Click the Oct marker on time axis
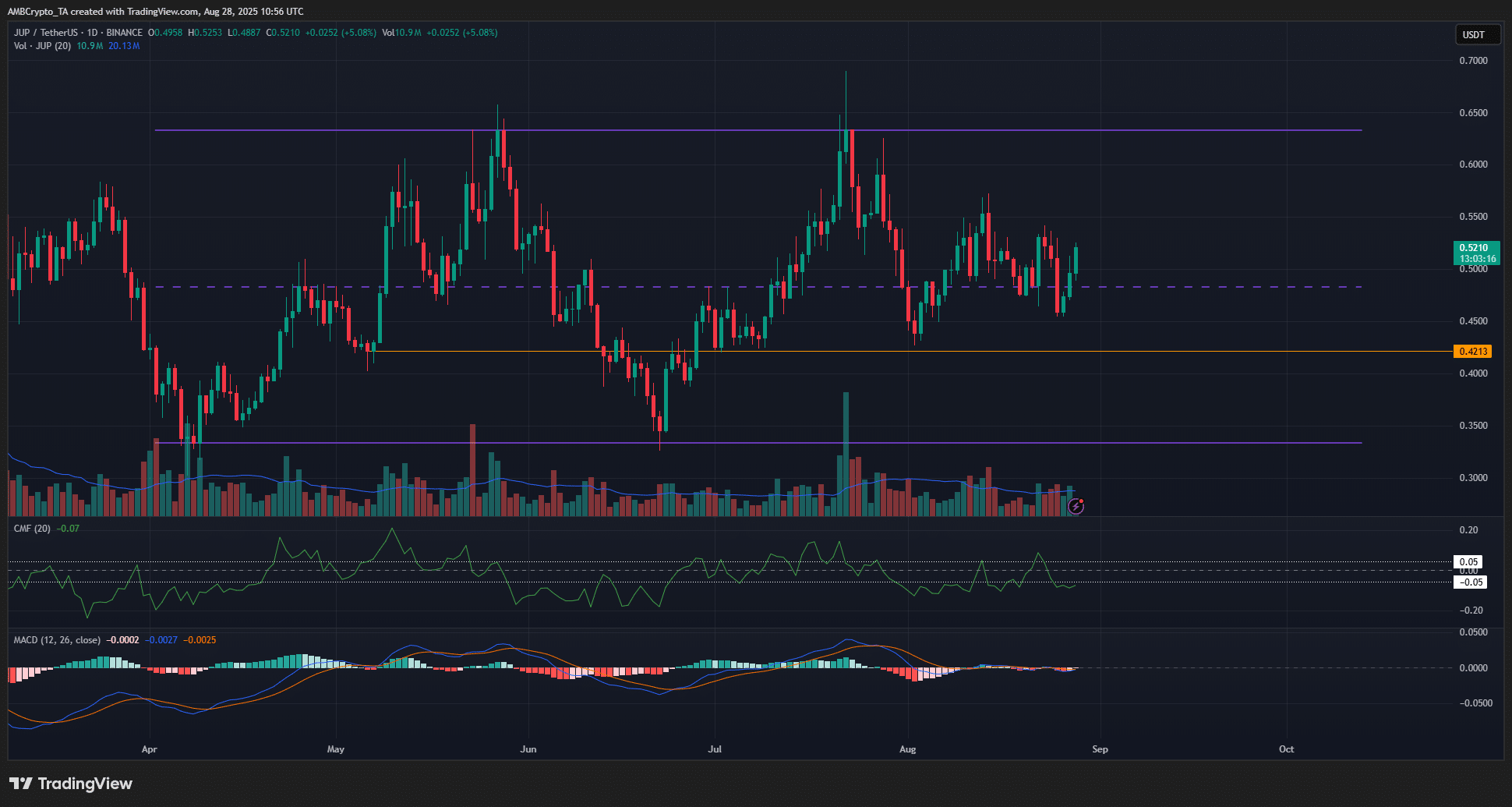The height and width of the screenshot is (807, 1512). pos(1286,749)
